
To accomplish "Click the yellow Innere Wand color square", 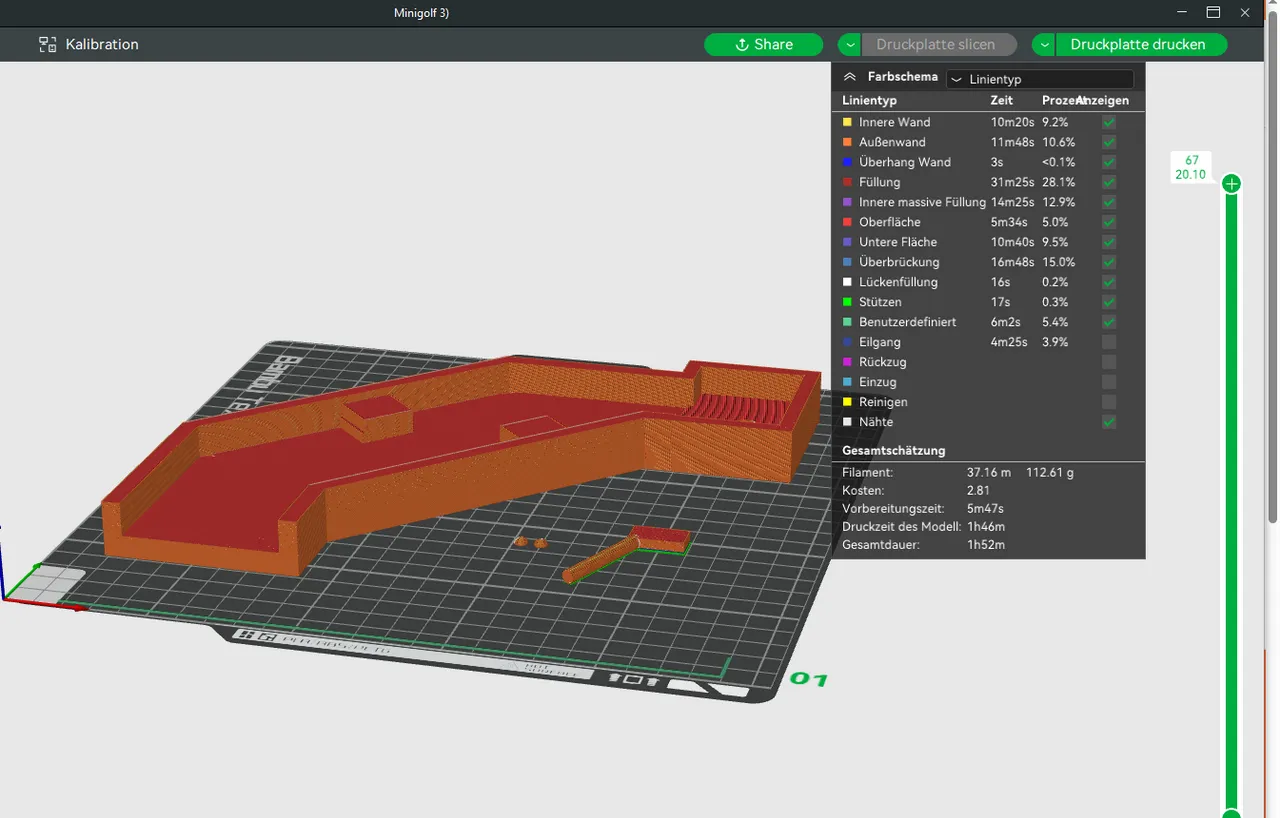I will tap(849, 122).
